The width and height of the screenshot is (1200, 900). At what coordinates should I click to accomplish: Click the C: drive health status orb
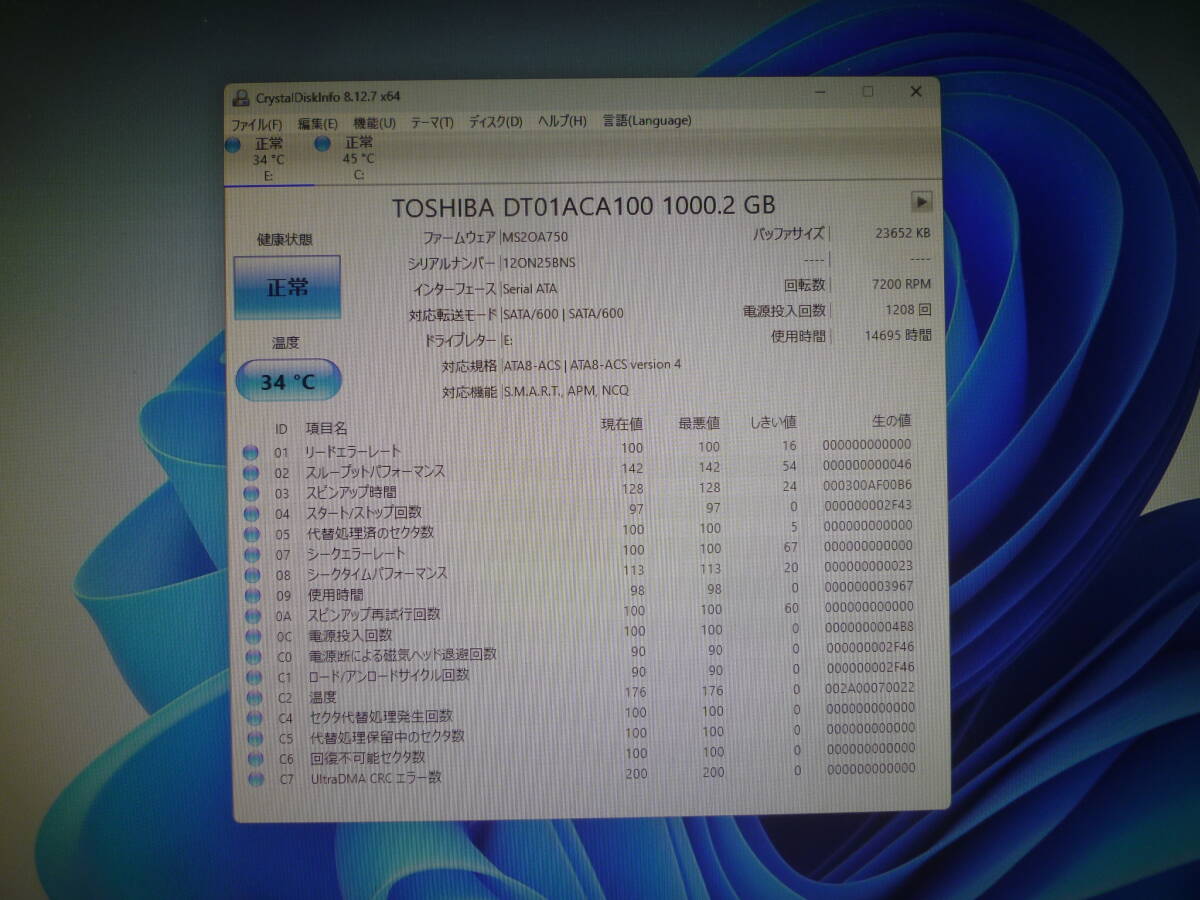[x=323, y=144]
